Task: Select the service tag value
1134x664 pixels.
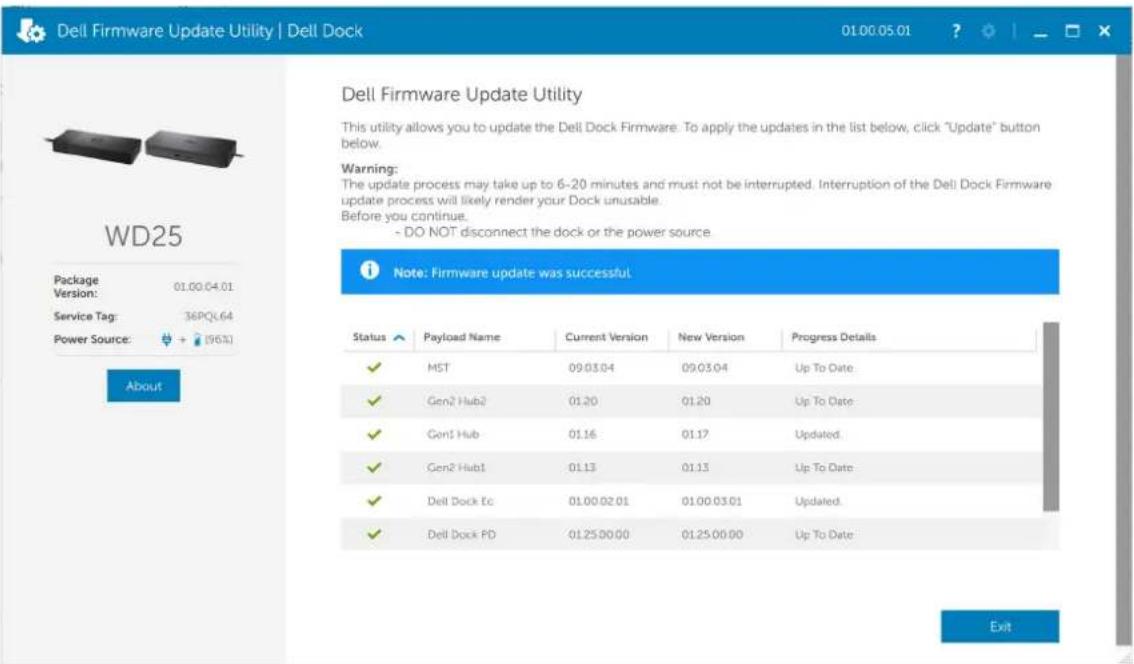Action: coord(208,316)
